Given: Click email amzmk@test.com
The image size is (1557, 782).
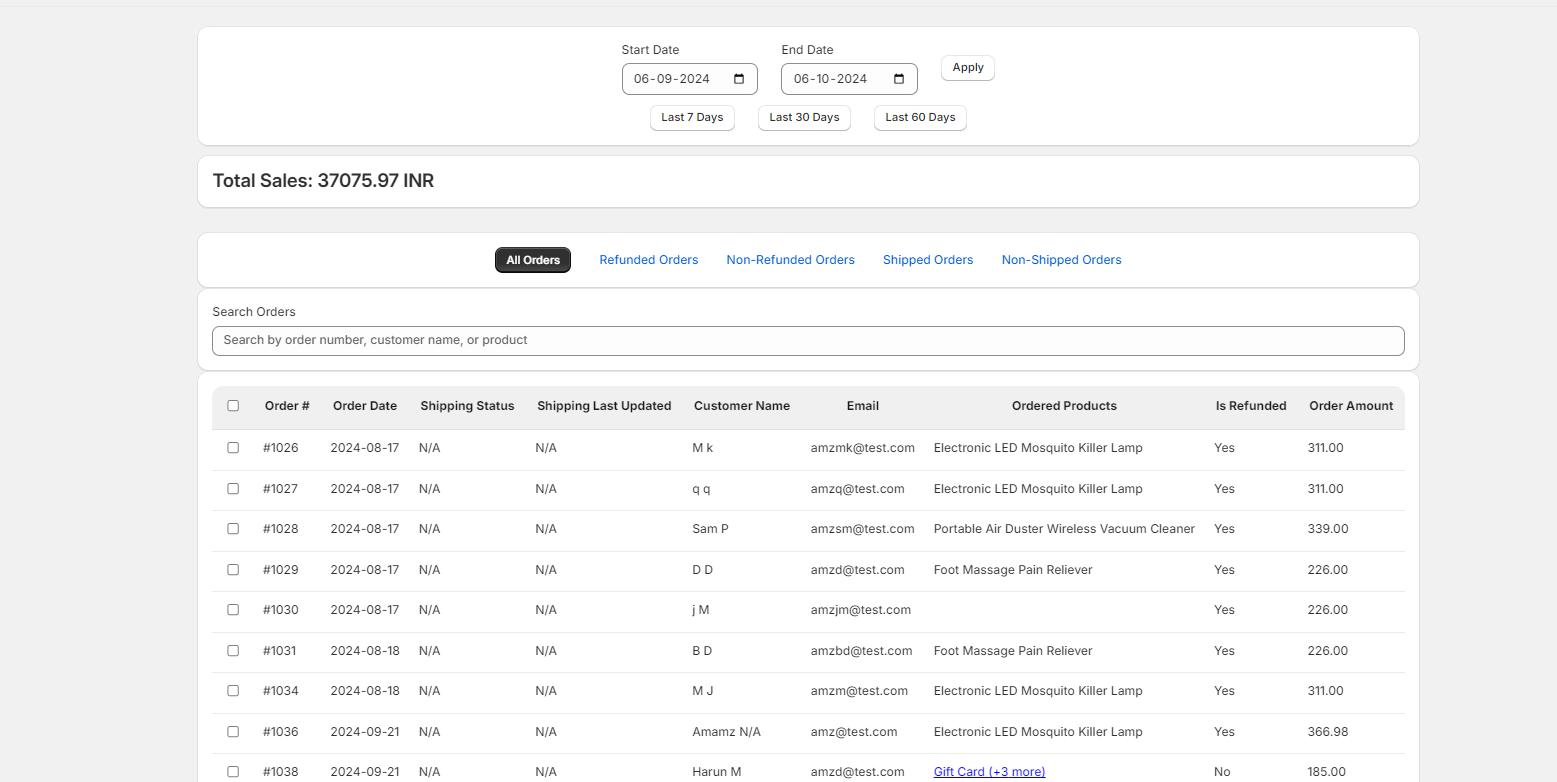Looking at the screenshot, I should [x=862, y=448].
